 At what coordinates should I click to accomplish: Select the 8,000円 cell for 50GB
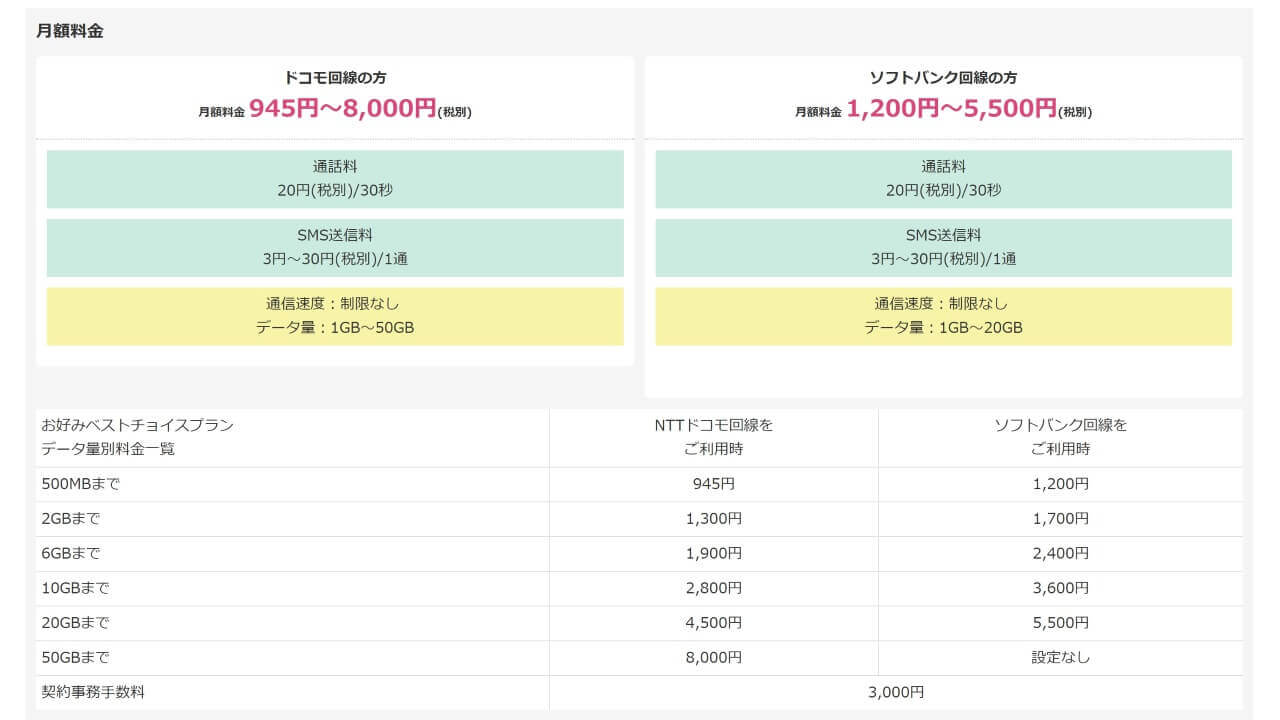tap(713, 658)
